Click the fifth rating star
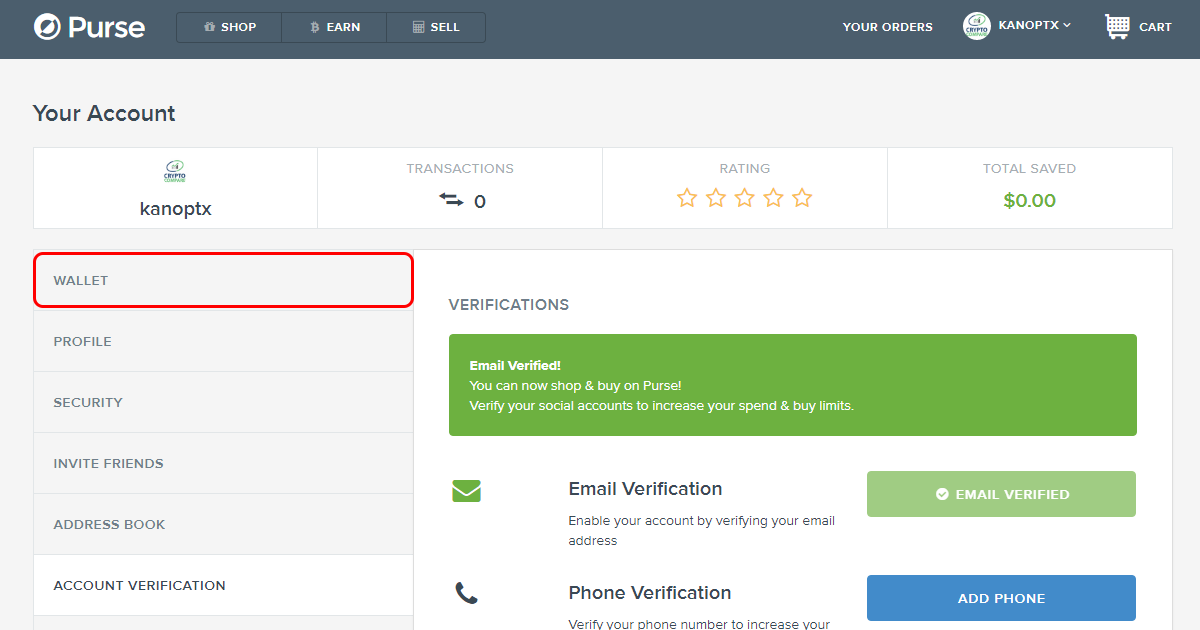Viewport: 1200px width, 630px height. pyautogui.click(x=802, y=198)
